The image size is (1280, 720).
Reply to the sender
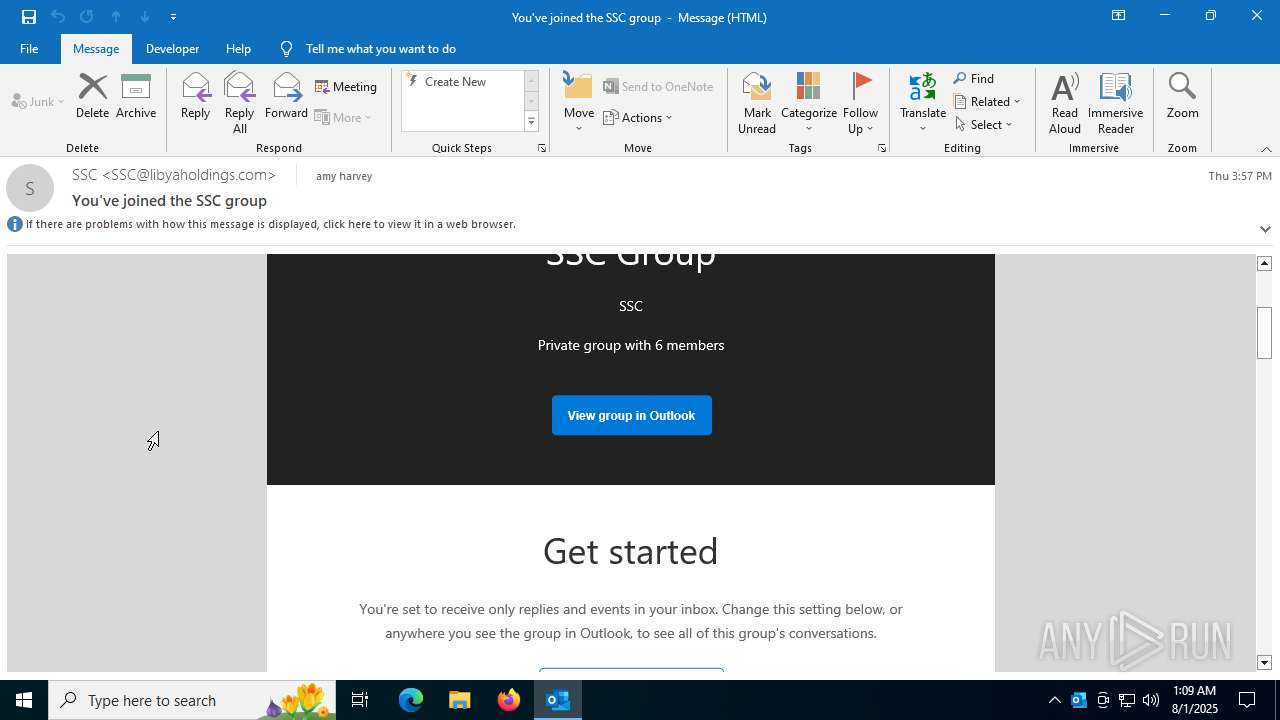point(195,97)
